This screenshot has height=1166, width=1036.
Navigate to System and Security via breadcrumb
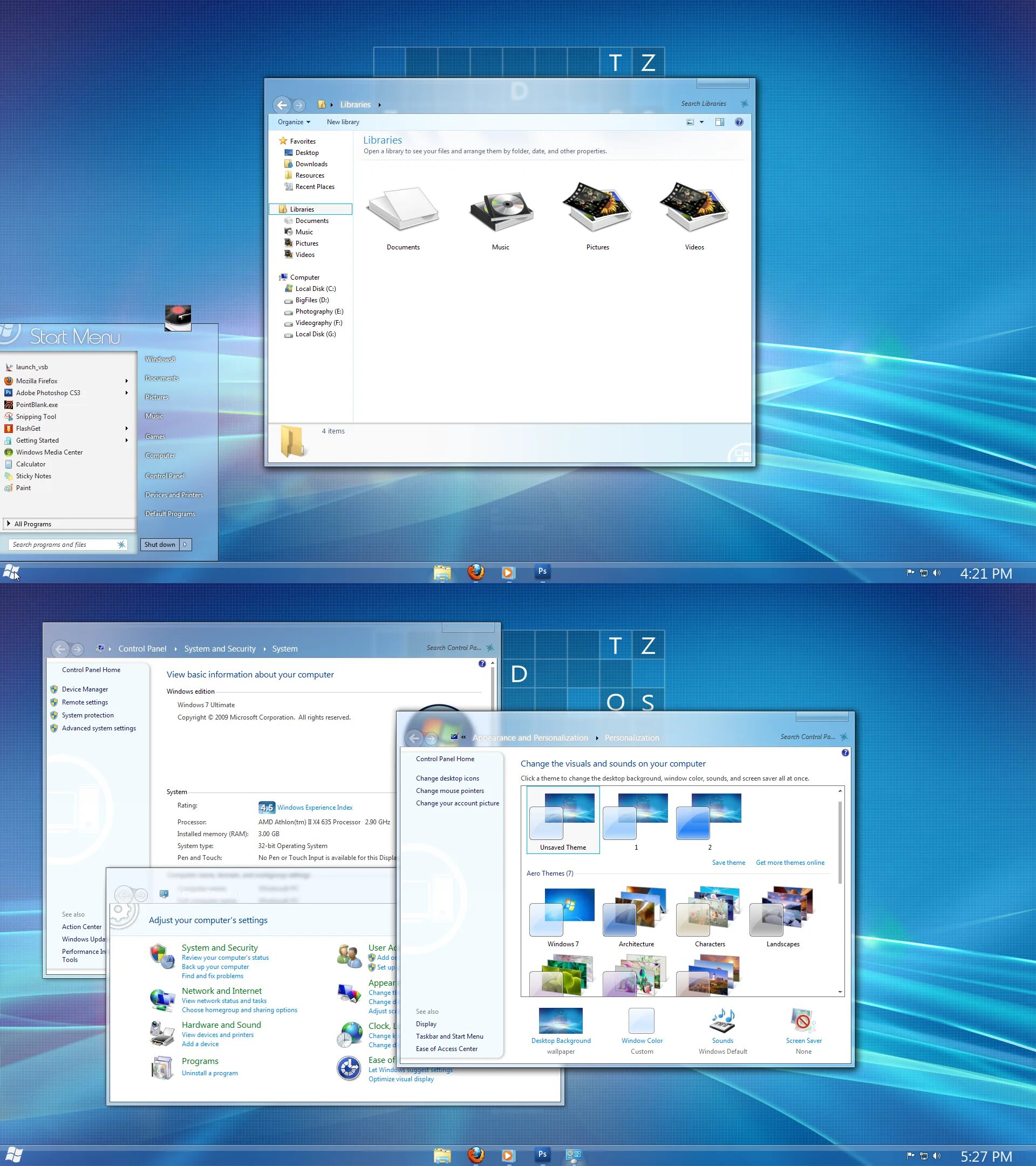[x=220, y=649]
